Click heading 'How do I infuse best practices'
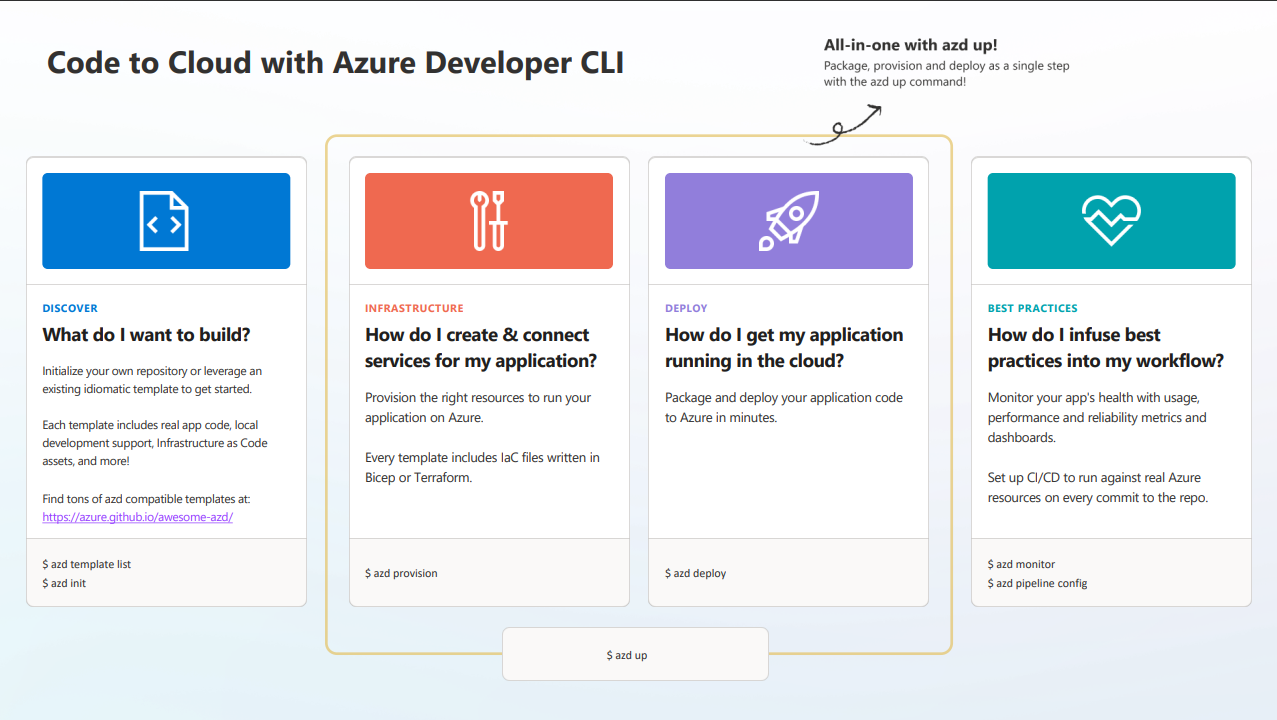Image resolution: width=1277 pixels, height=720 pixels. coord(1106,348)
